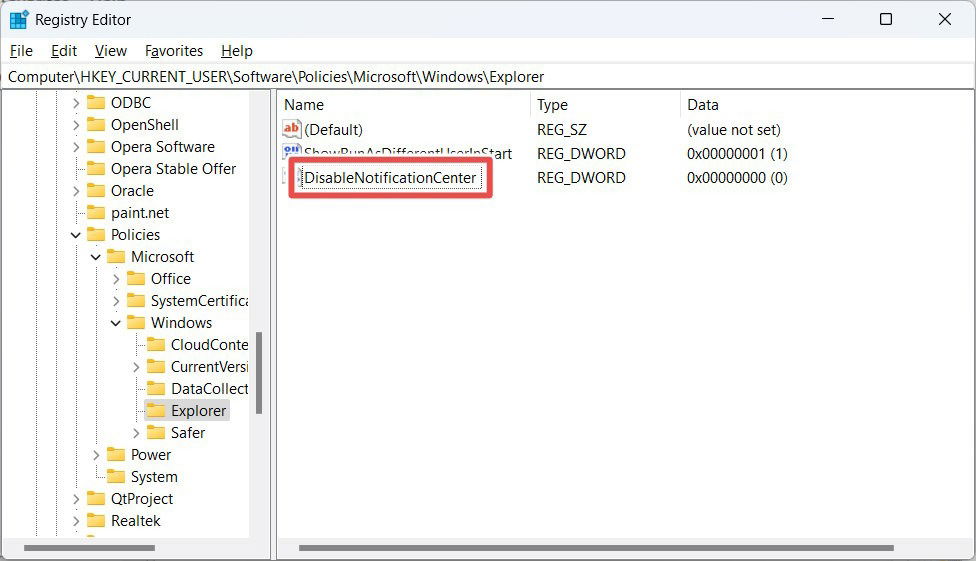Select the (Default) value name
The image size is (976, 561).
pyautogui.click(x=333, y=130)
